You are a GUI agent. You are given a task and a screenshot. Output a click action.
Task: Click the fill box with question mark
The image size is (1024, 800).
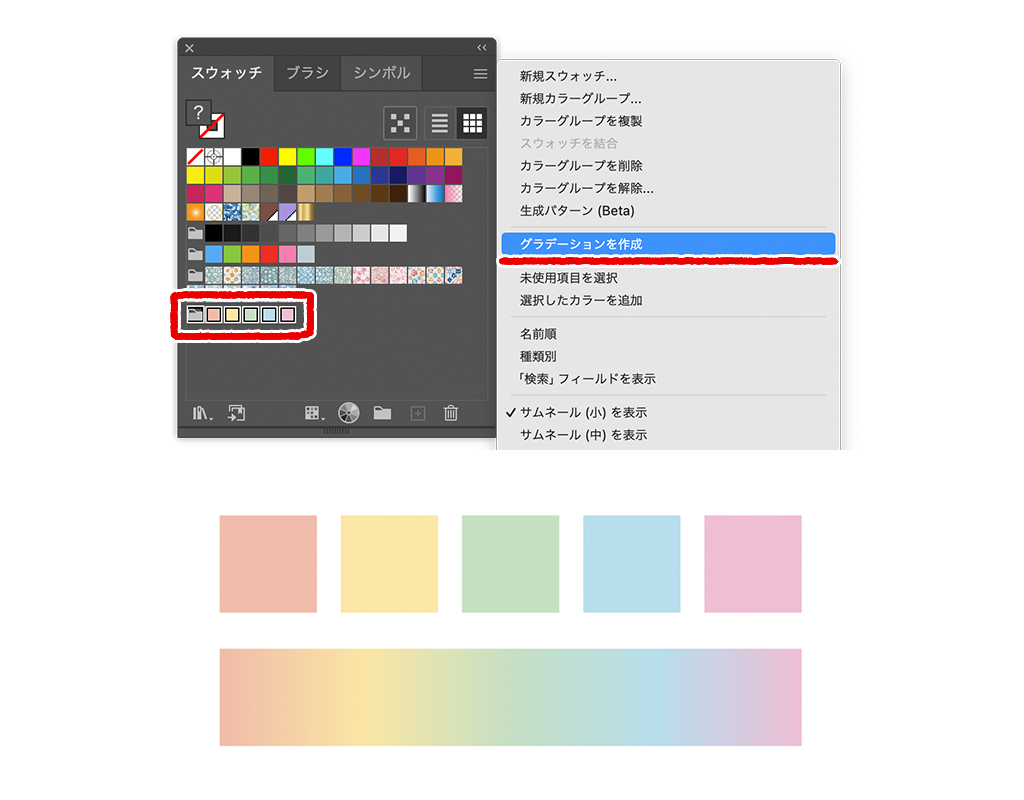pos(198,112)
